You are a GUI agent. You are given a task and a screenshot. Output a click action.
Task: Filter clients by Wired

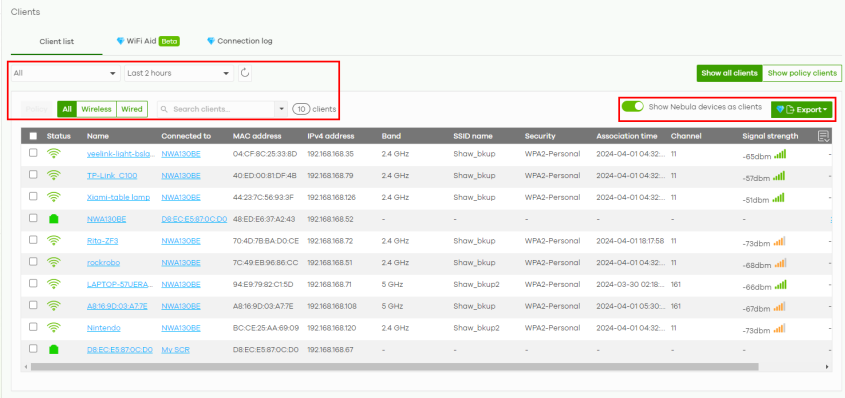click(x=132, y=109)
